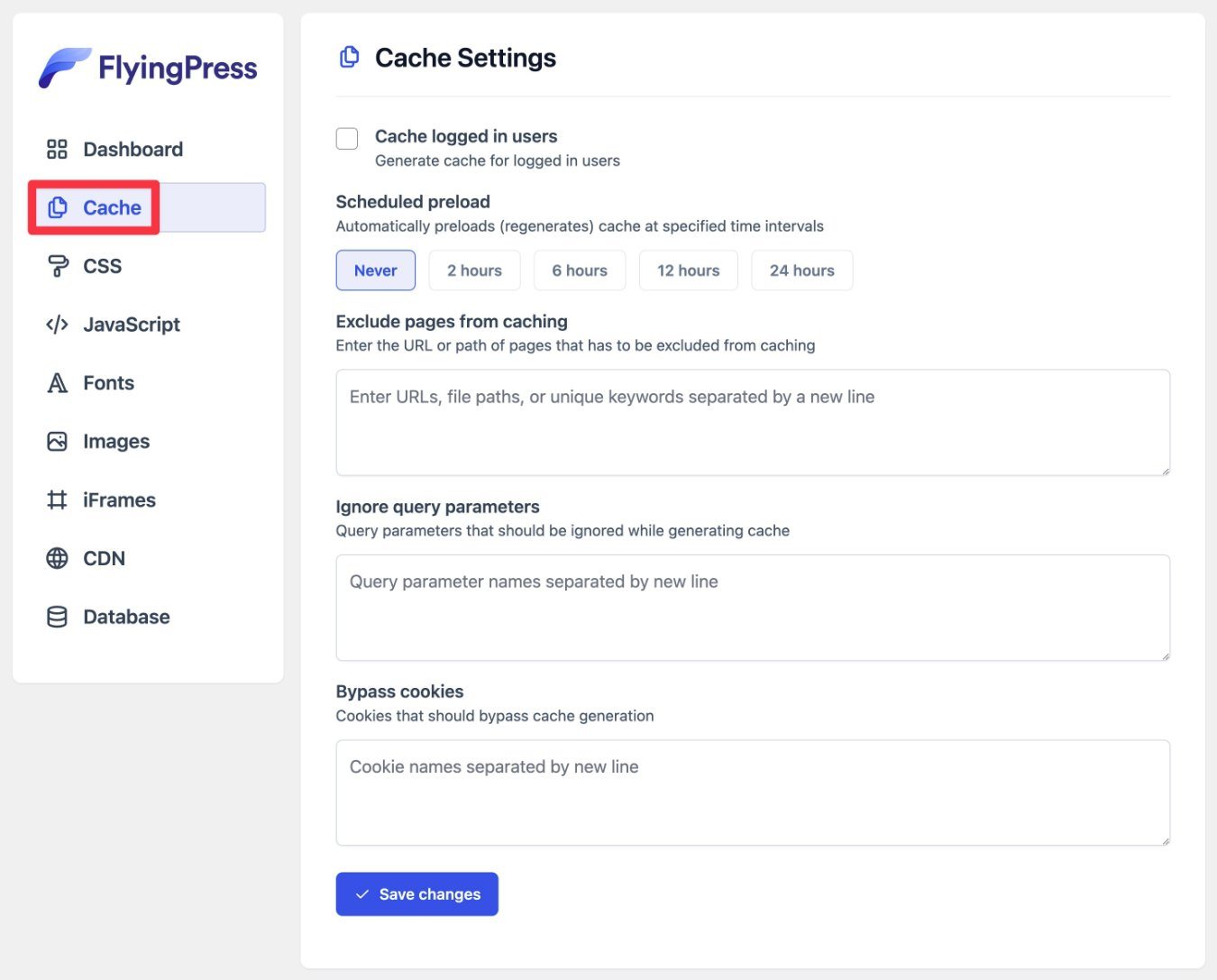Image resolution: width=1217 pixels, height=980 pixels.
Task: Click the Cache logged in users label
Action: (466, 136)
